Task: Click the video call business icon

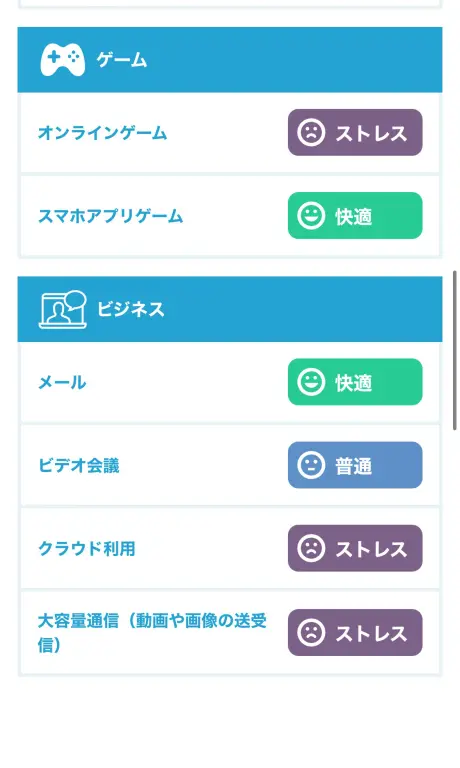Action: tap(63, 309)
